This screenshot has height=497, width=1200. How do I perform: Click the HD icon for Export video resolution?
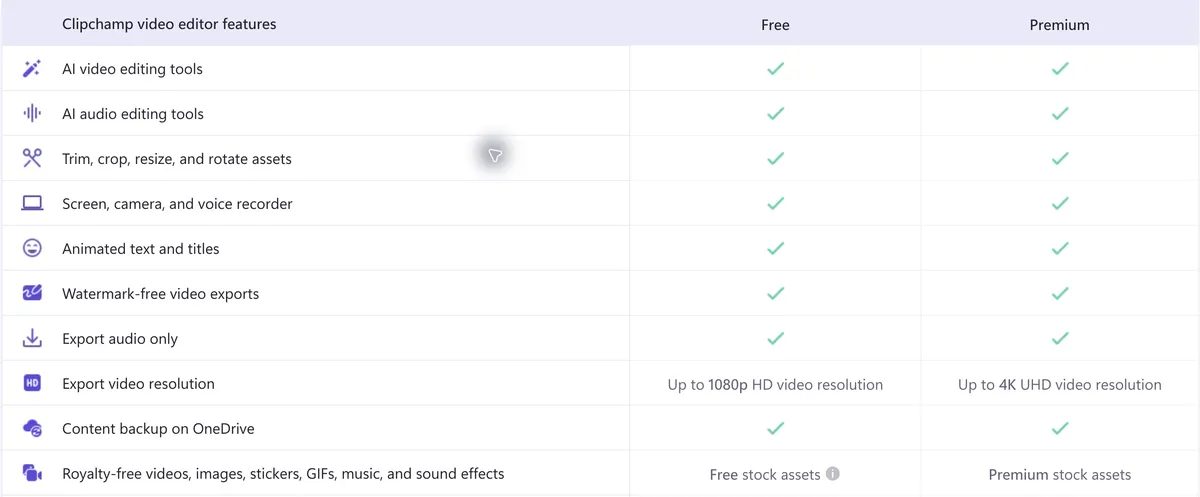[x=32, y=384]
